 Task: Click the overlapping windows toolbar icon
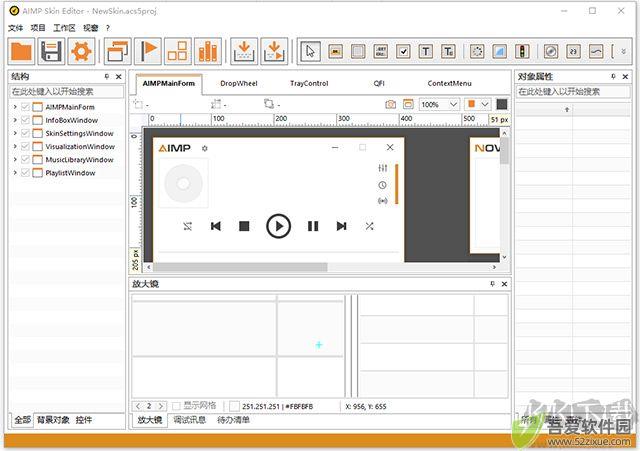(x=118, y=51)
